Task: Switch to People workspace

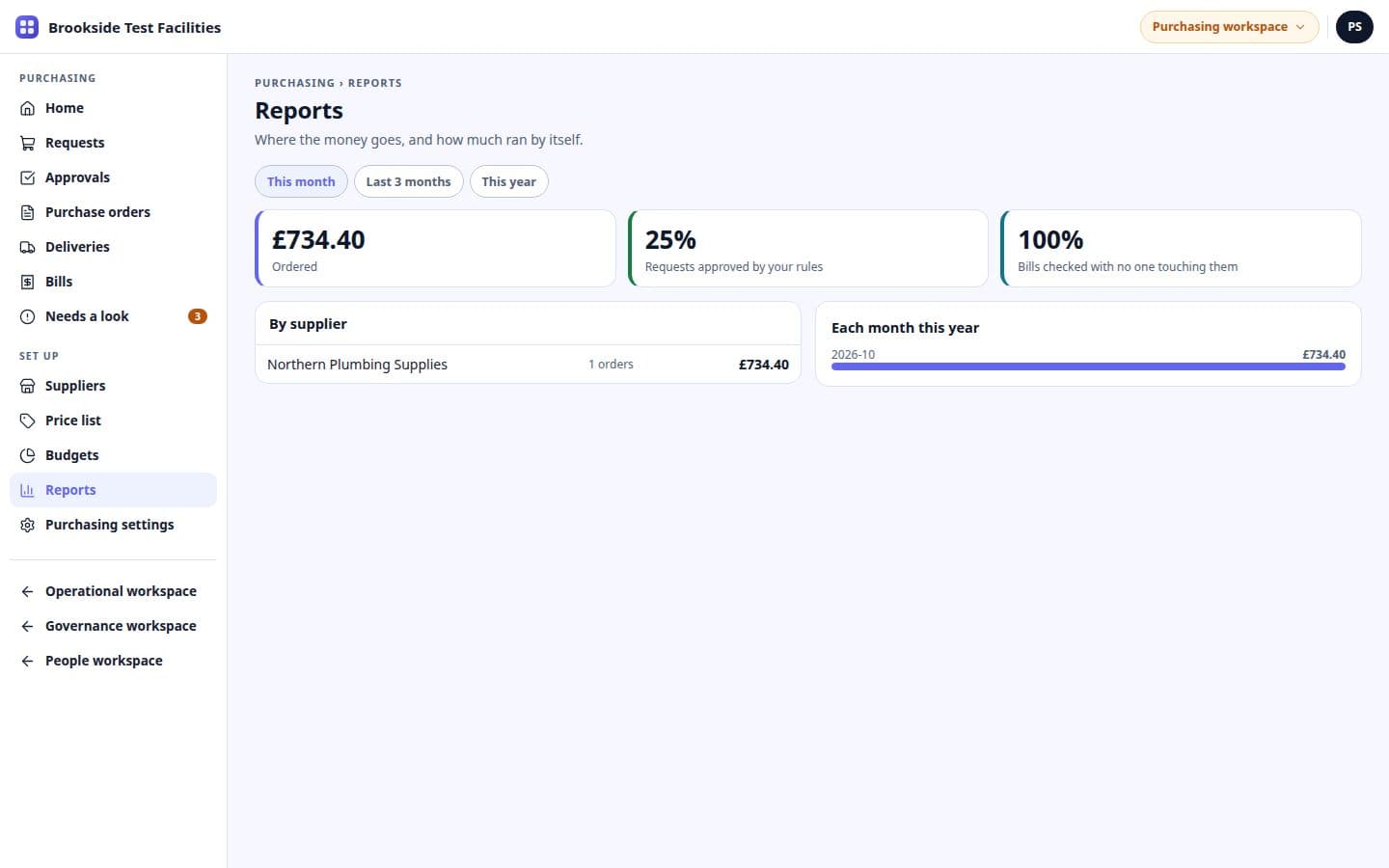Action: [x=113, y=661]
